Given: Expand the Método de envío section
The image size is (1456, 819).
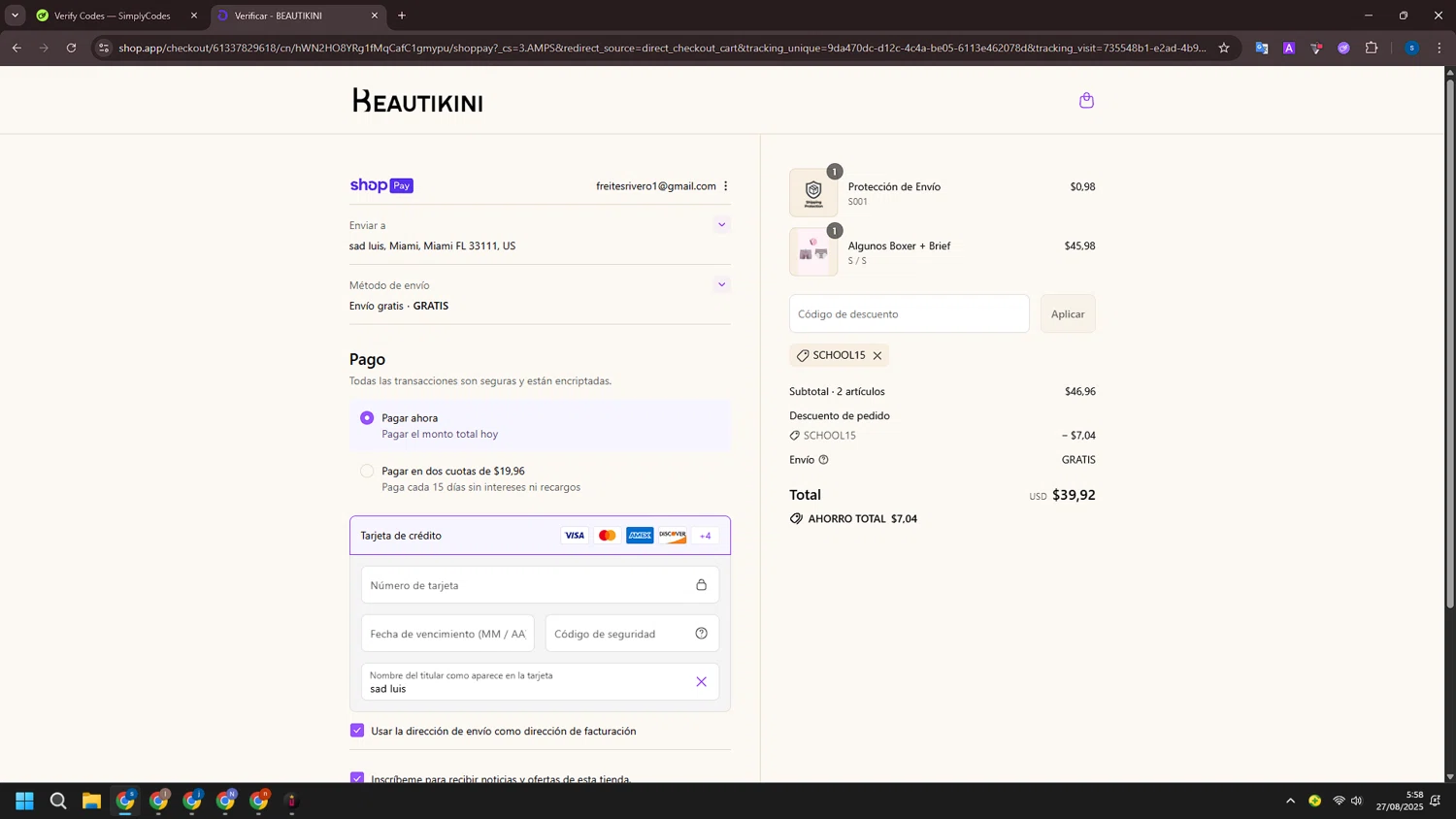Looking at the screenshot, I should pyautogui.click(x=721, y=285).
